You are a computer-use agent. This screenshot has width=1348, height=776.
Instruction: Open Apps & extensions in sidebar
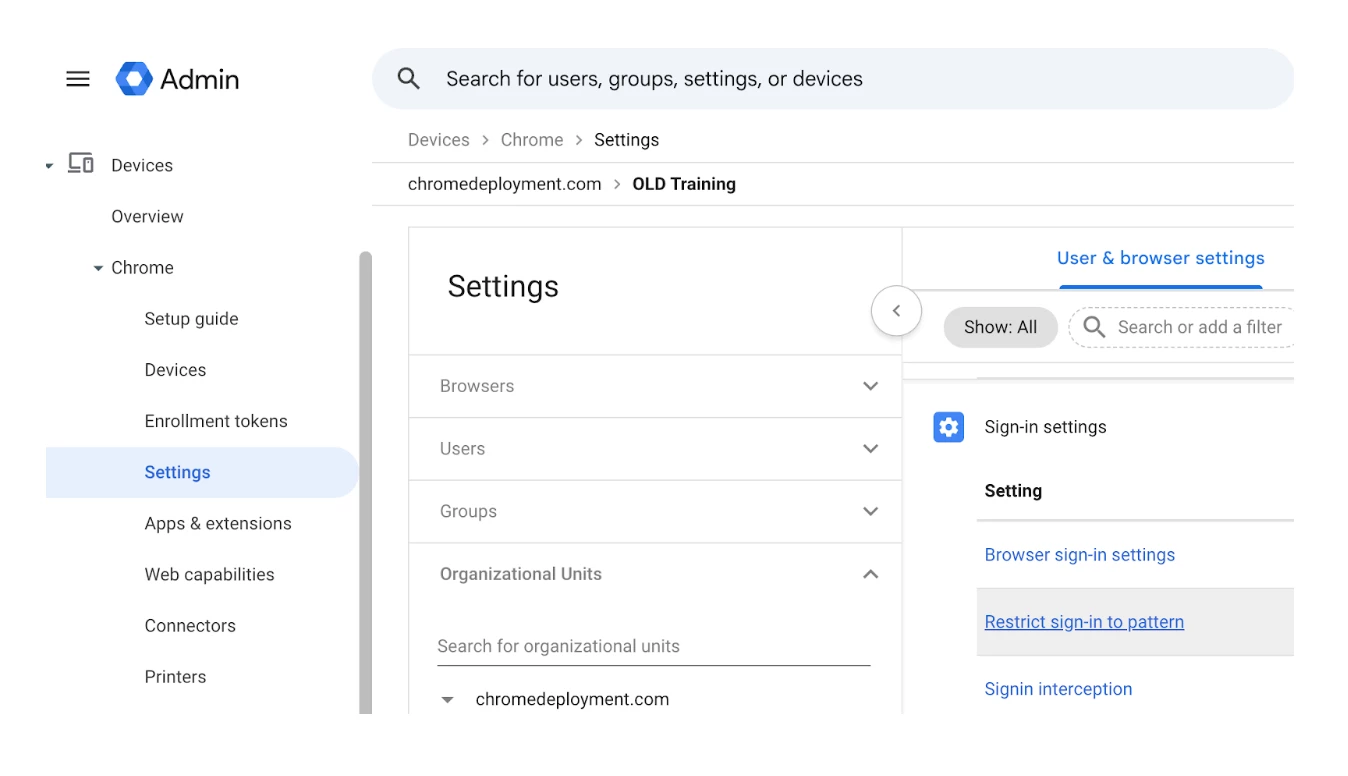pos(218,523)
